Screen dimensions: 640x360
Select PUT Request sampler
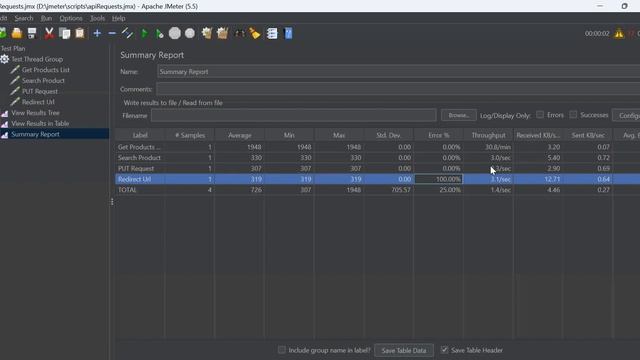pos(40,91)
